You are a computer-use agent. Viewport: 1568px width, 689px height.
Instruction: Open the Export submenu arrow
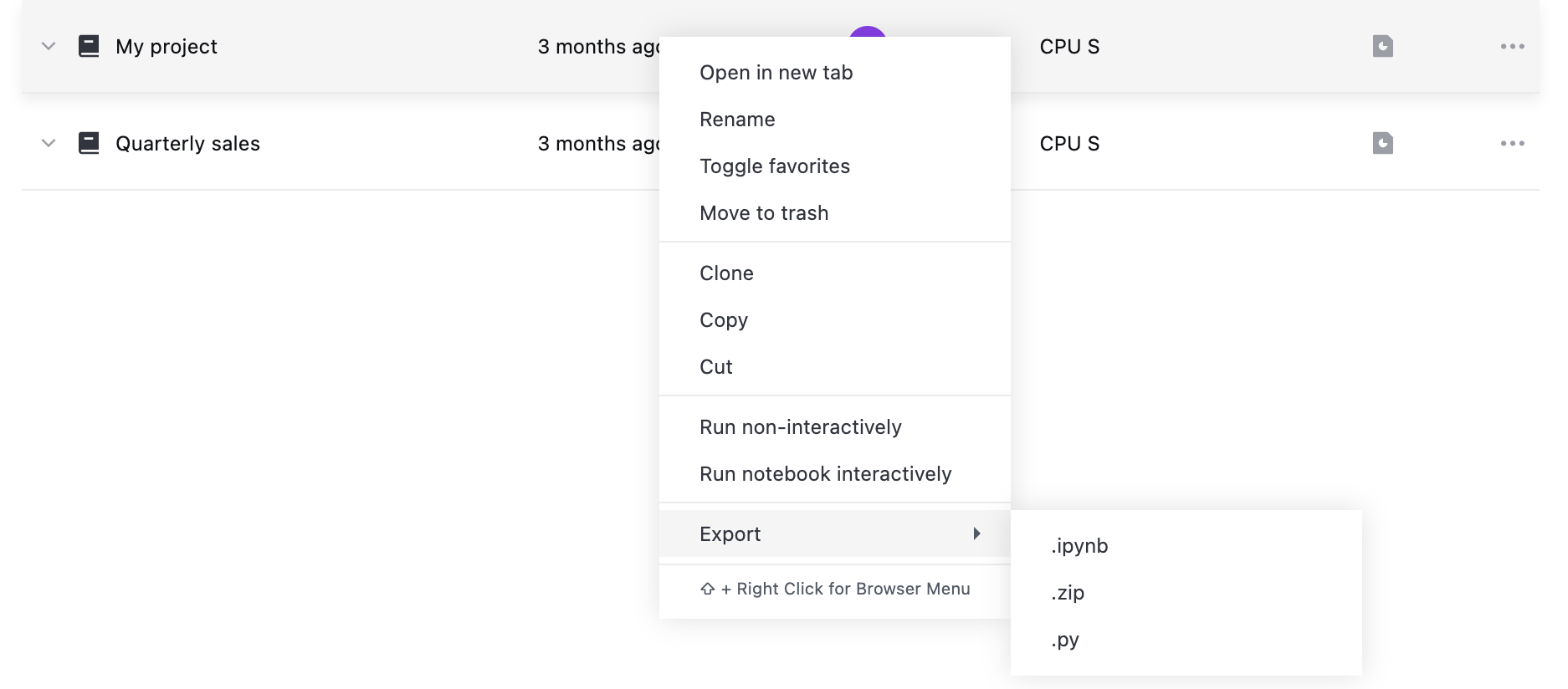point(976,533)
